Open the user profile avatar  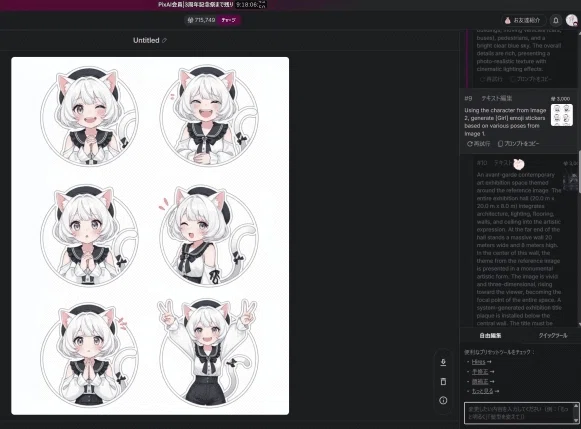(x=572, y=20)
